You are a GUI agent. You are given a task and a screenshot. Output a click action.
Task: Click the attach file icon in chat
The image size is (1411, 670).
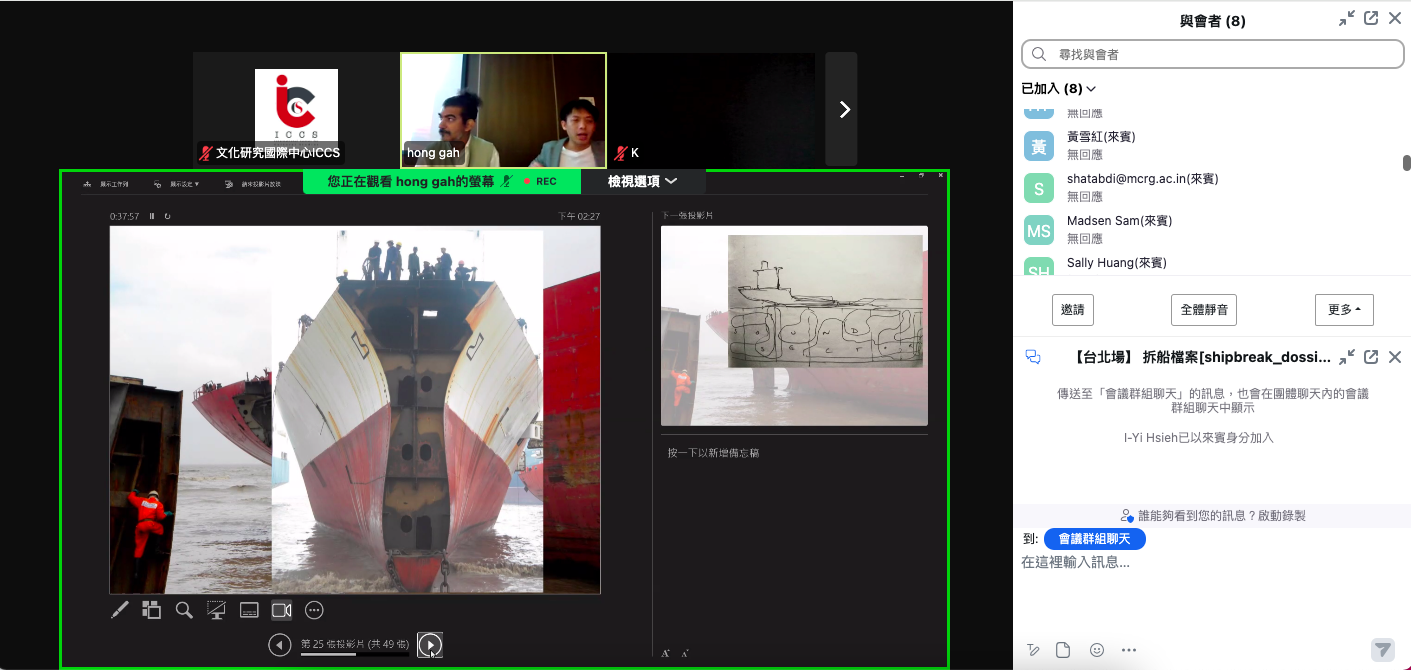[x=1063, y=650]
